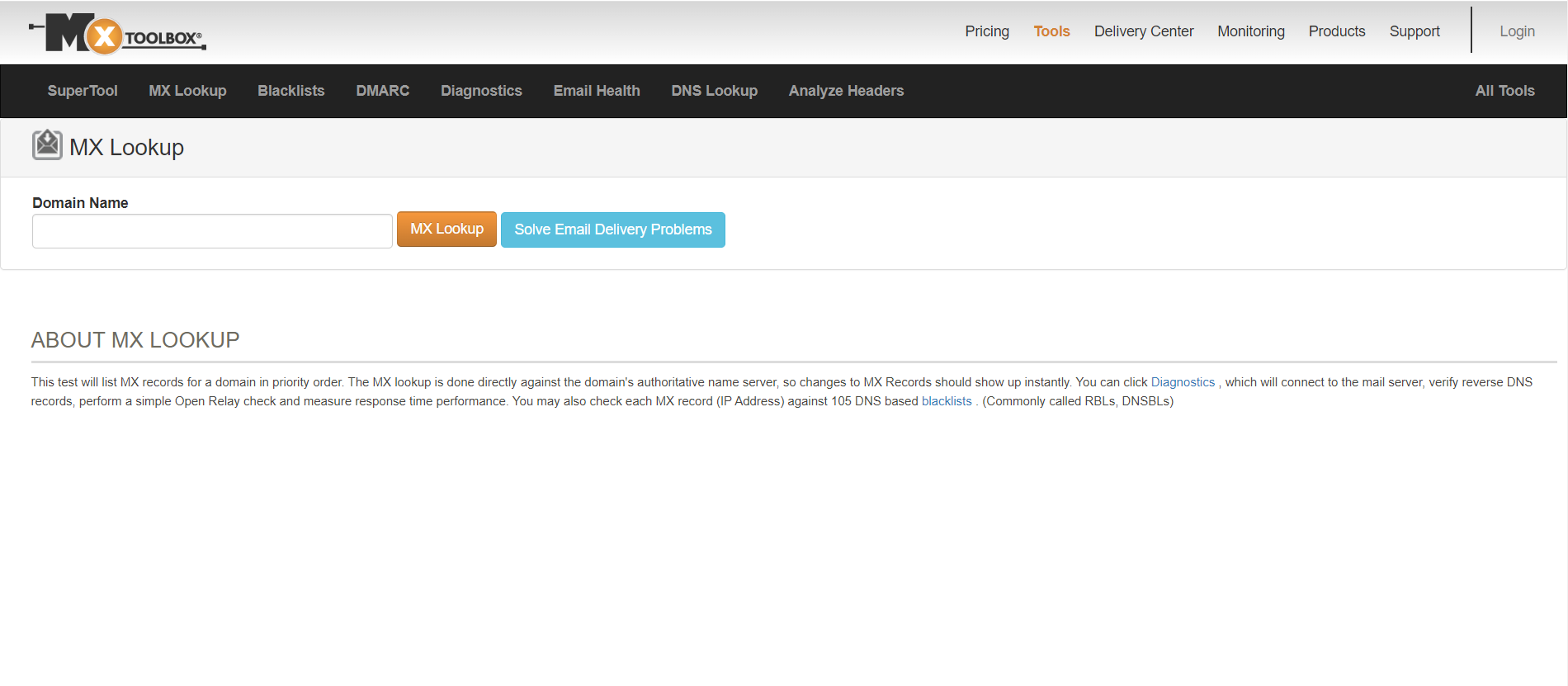Click the Domain Name label
This screenshot has height=686, width=1568.
(x=80, y=203)
